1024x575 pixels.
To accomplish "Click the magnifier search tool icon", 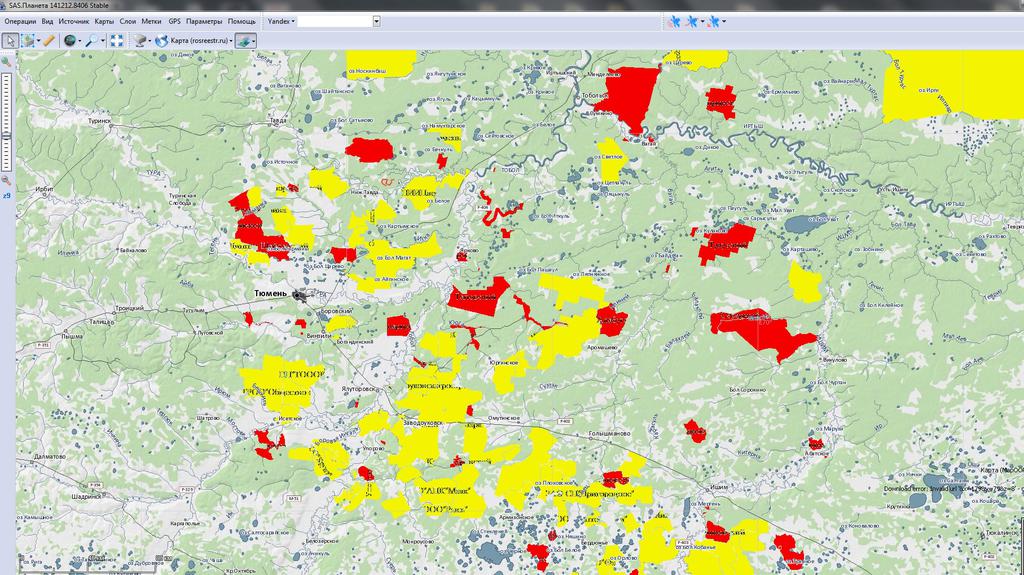I will [92, 40].
